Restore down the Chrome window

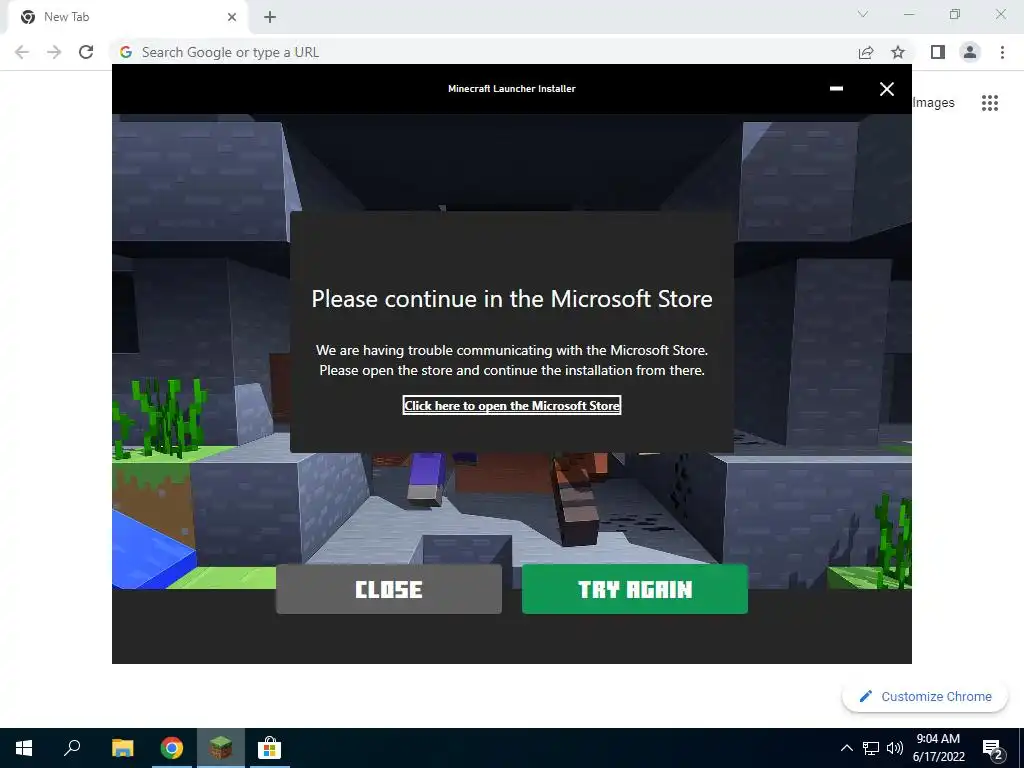point(955,14)
